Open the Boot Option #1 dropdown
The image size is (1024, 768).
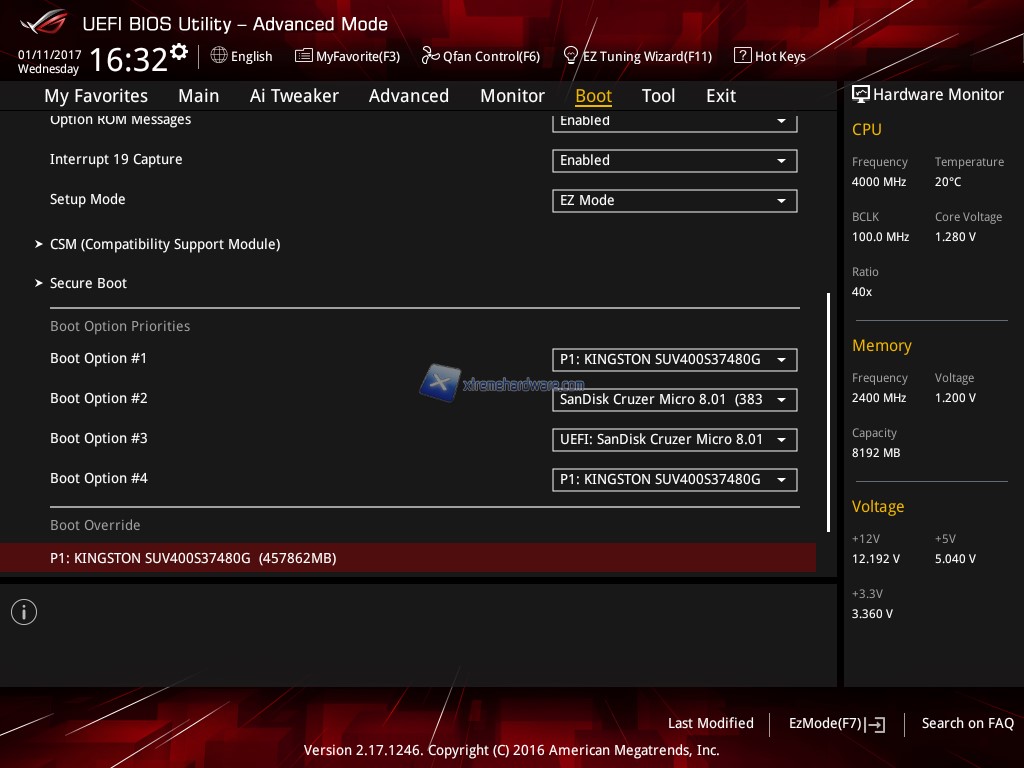(674, 359)
